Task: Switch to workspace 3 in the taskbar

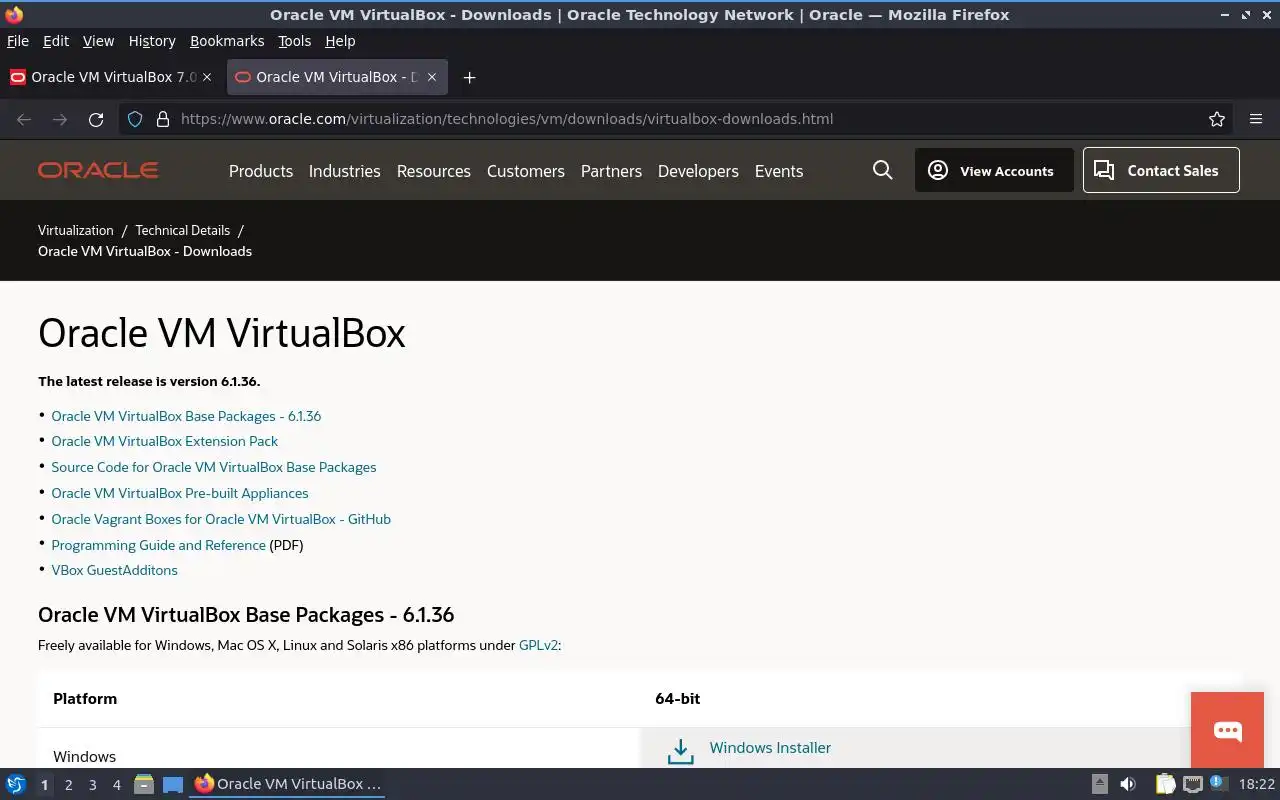Action: [x=92, y=785]
